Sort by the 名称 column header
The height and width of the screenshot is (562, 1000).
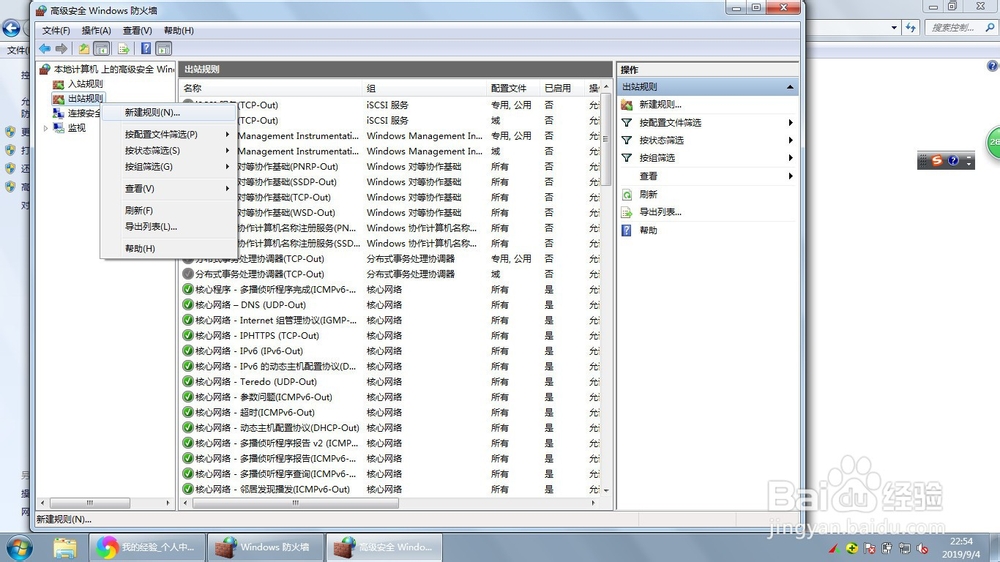point(270,88)
